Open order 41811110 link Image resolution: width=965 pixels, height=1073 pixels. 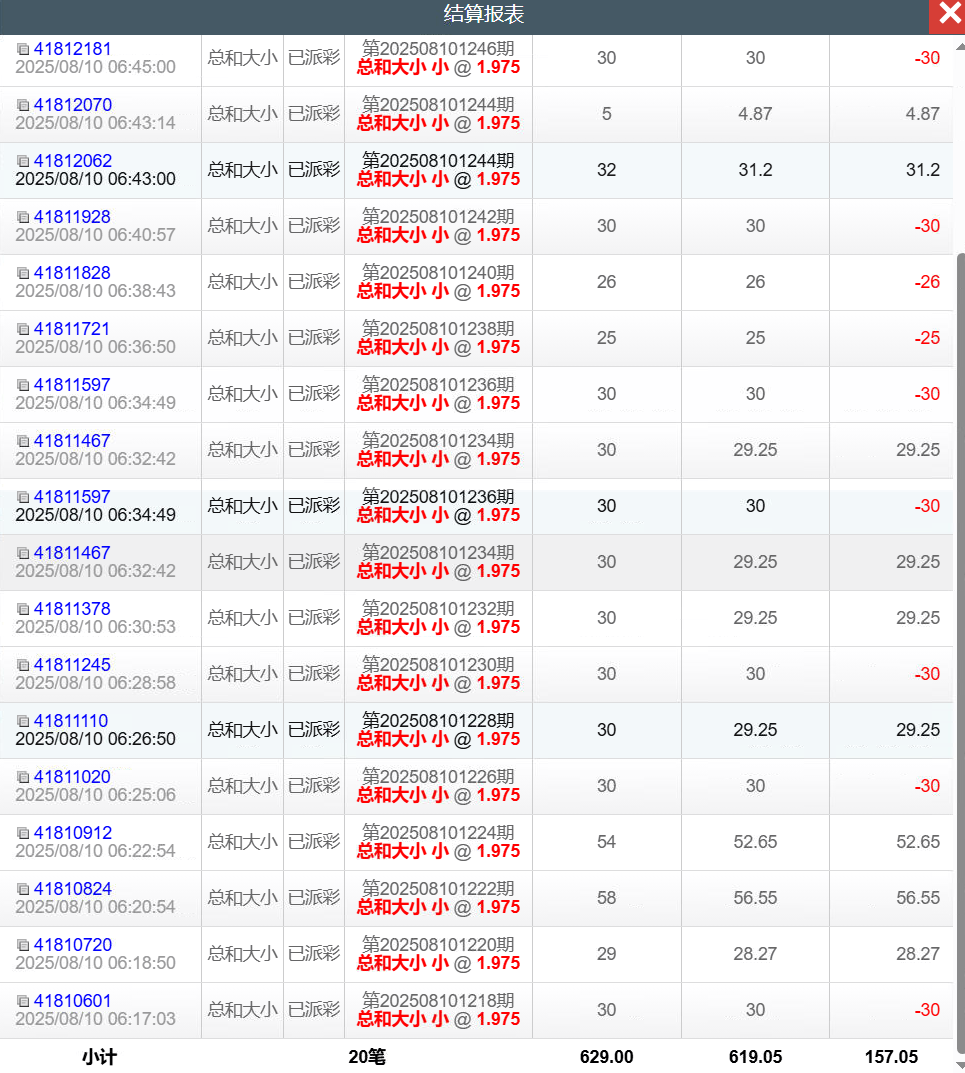[71, 721]
